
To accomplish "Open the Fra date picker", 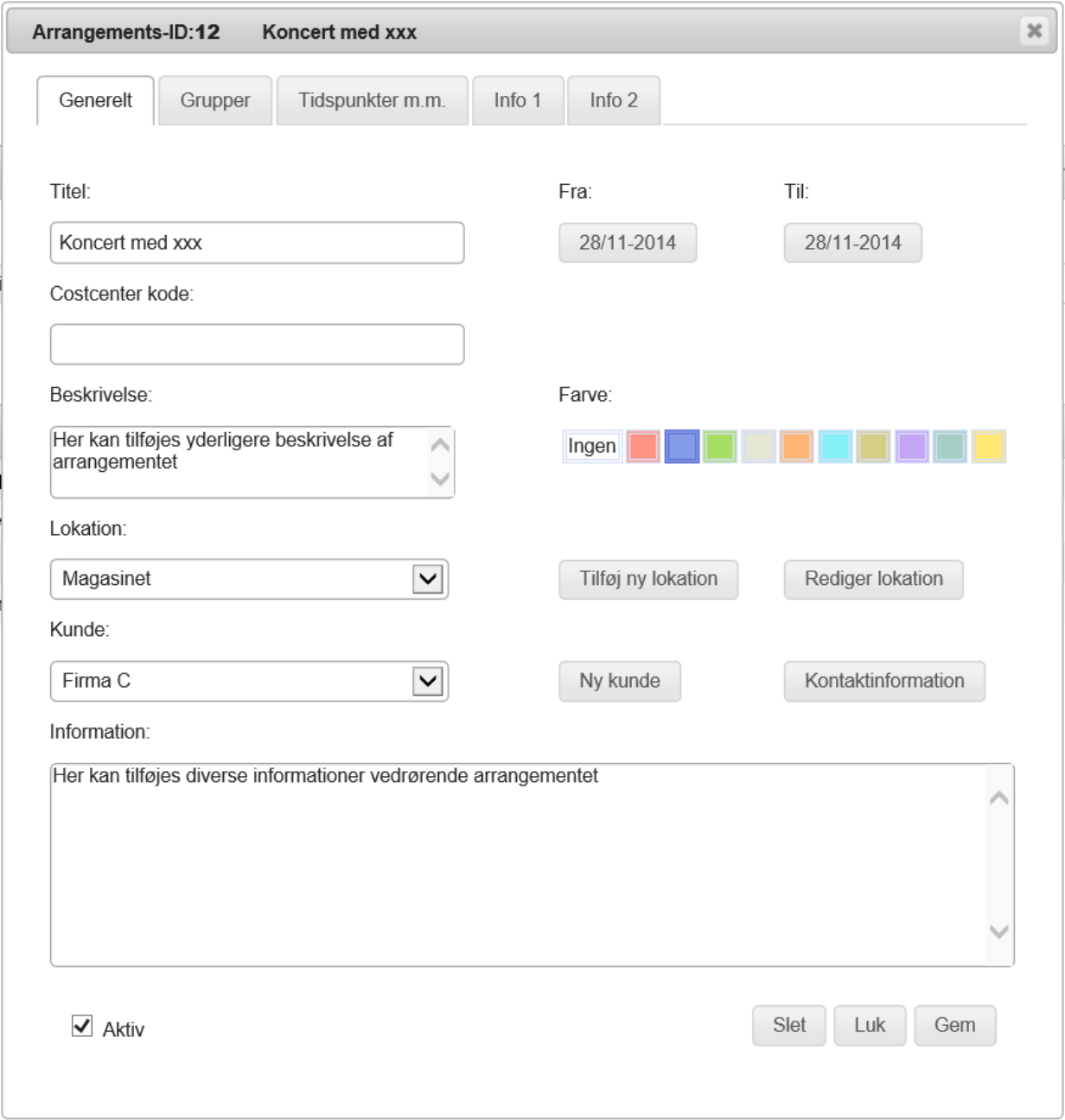I will point(627,243).
